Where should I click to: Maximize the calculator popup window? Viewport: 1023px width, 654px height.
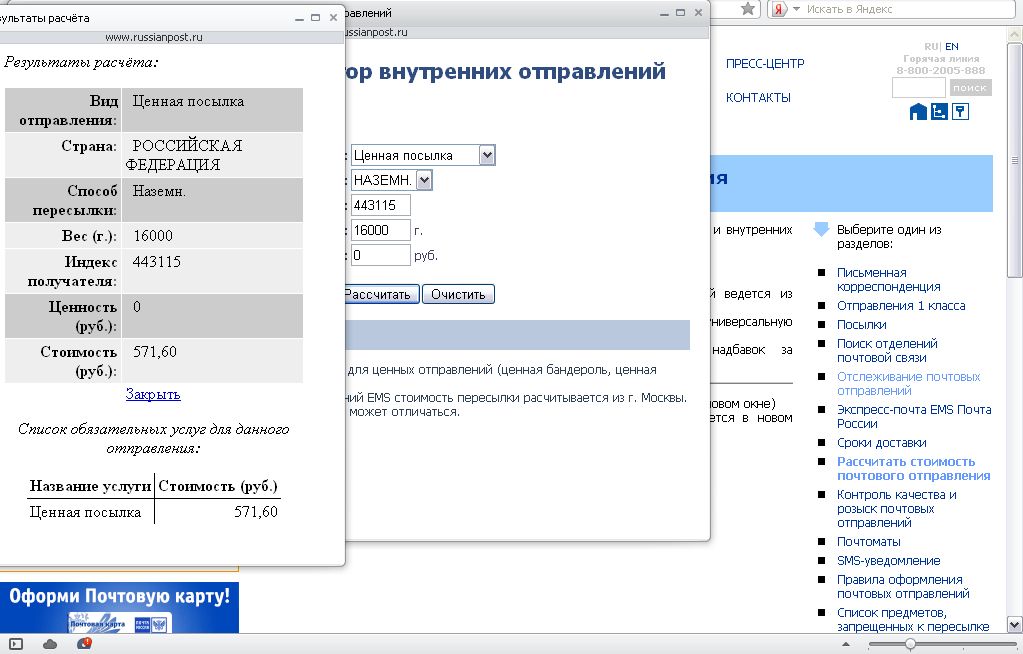click(680, 12)
